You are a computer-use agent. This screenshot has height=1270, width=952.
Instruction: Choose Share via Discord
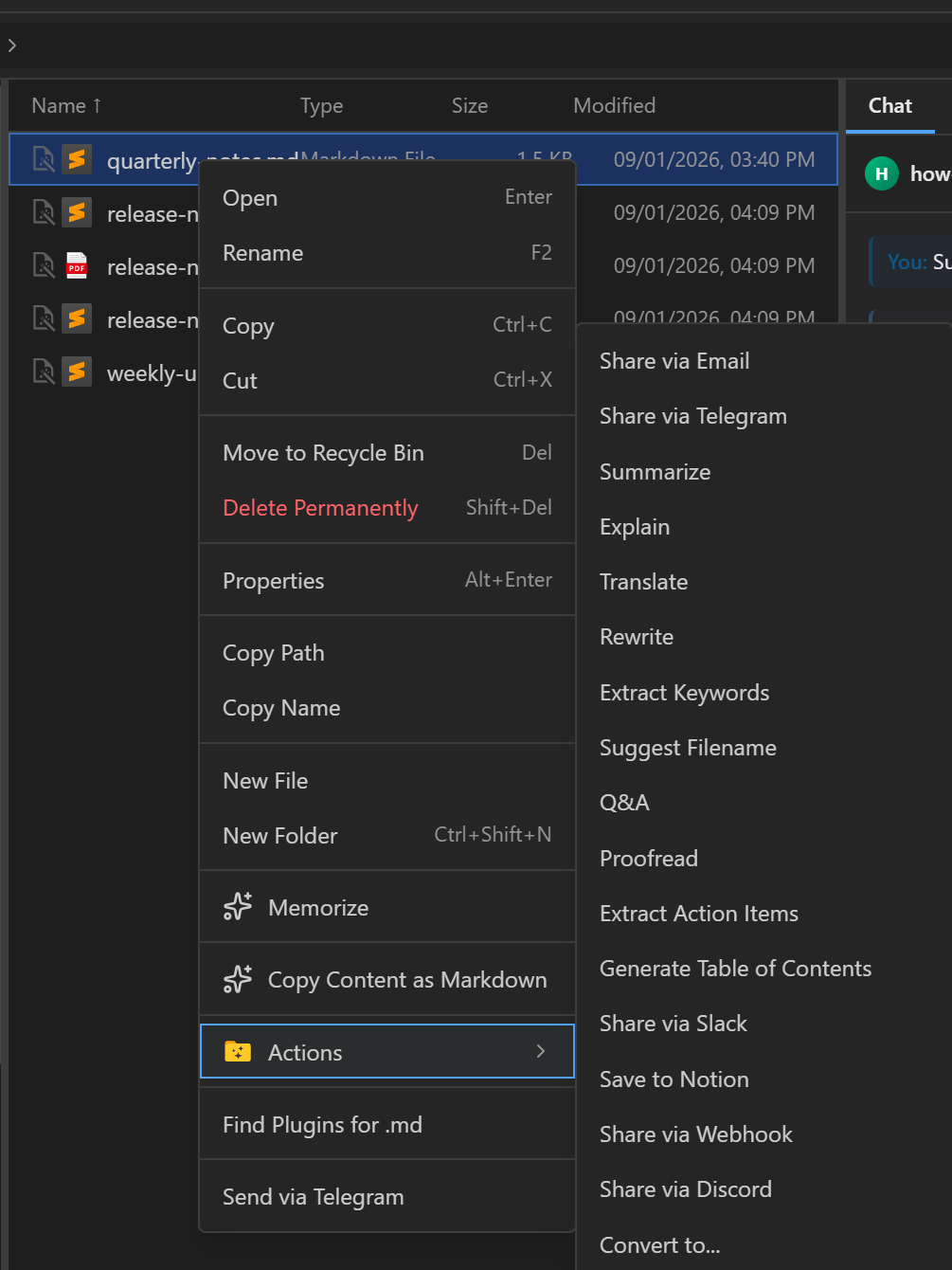764,1188
